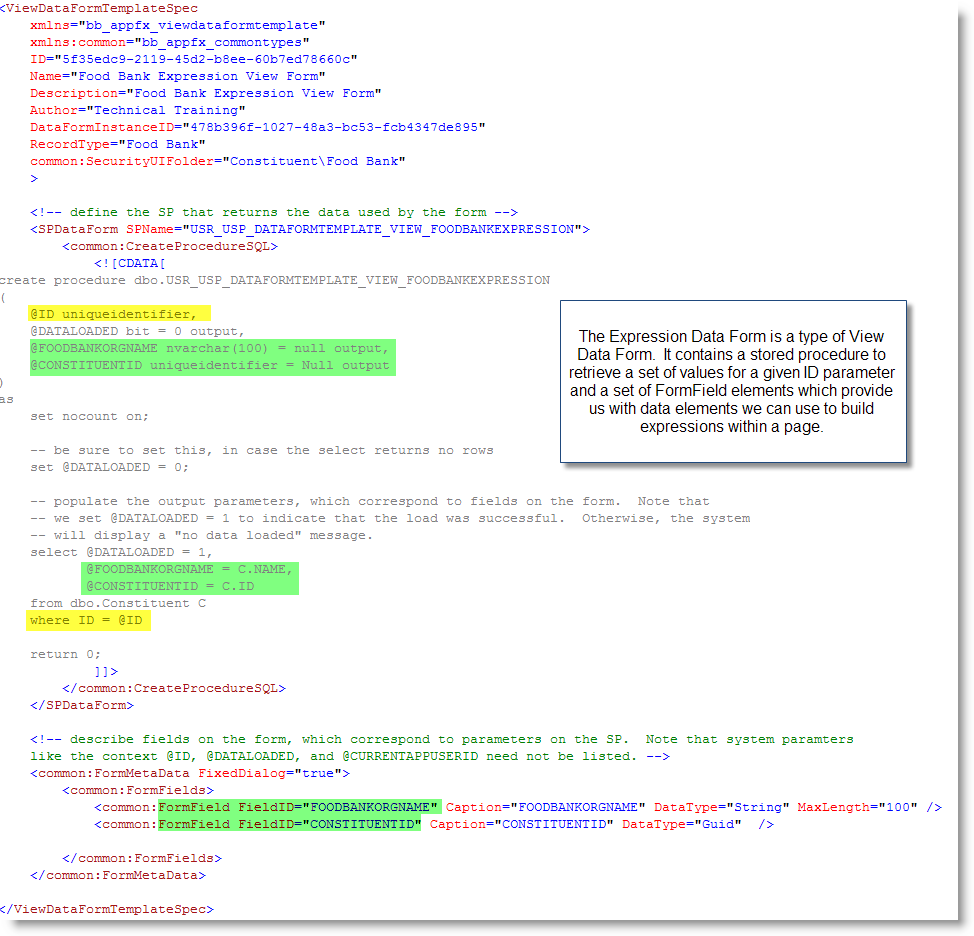The height and width of the screenshot is (936, 974).
Task: Click comment 'populate the output parameters'
Action: point(370,501)
